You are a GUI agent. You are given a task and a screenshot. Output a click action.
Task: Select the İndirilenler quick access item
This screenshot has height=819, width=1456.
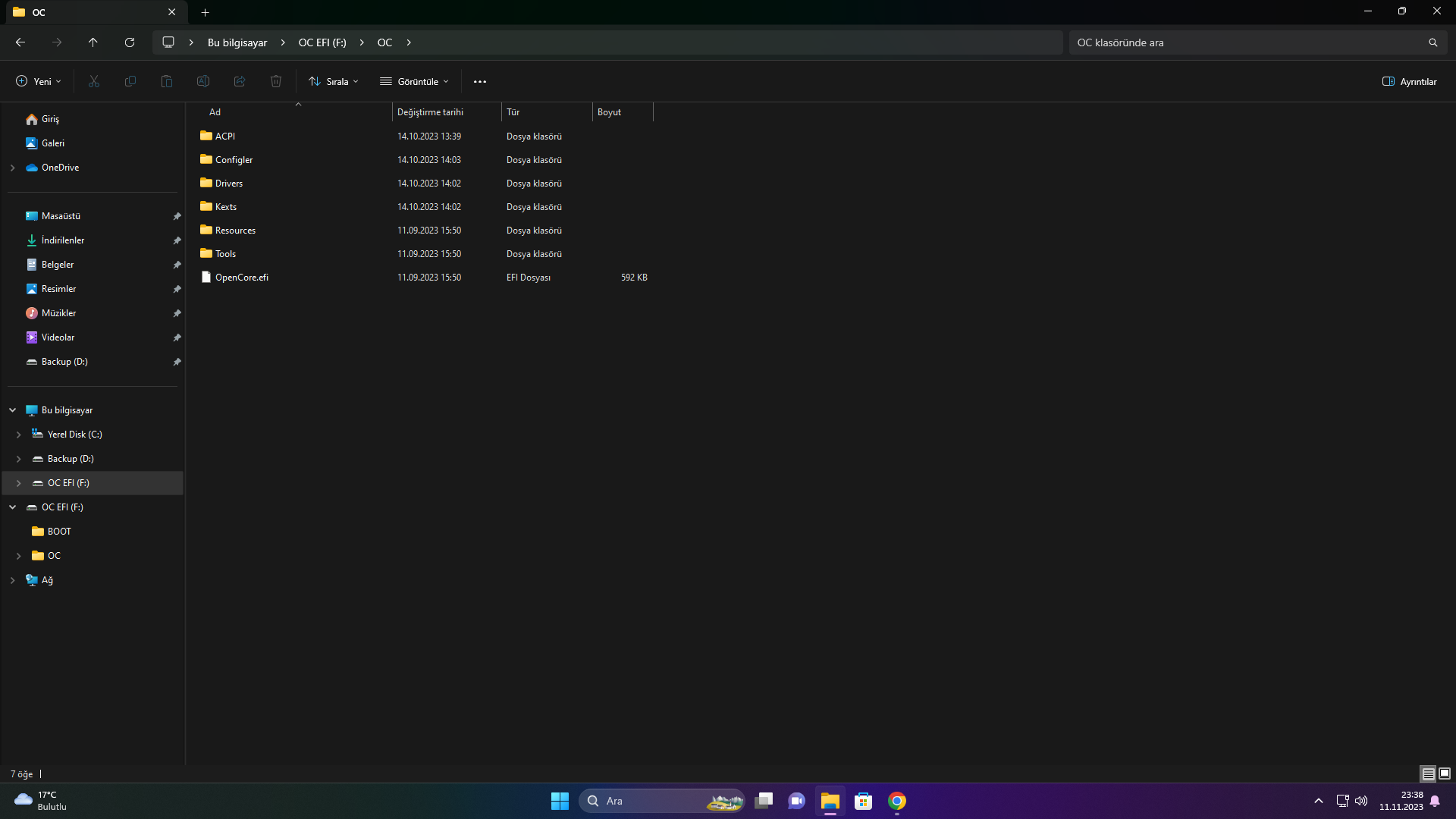tap(63, 240)
